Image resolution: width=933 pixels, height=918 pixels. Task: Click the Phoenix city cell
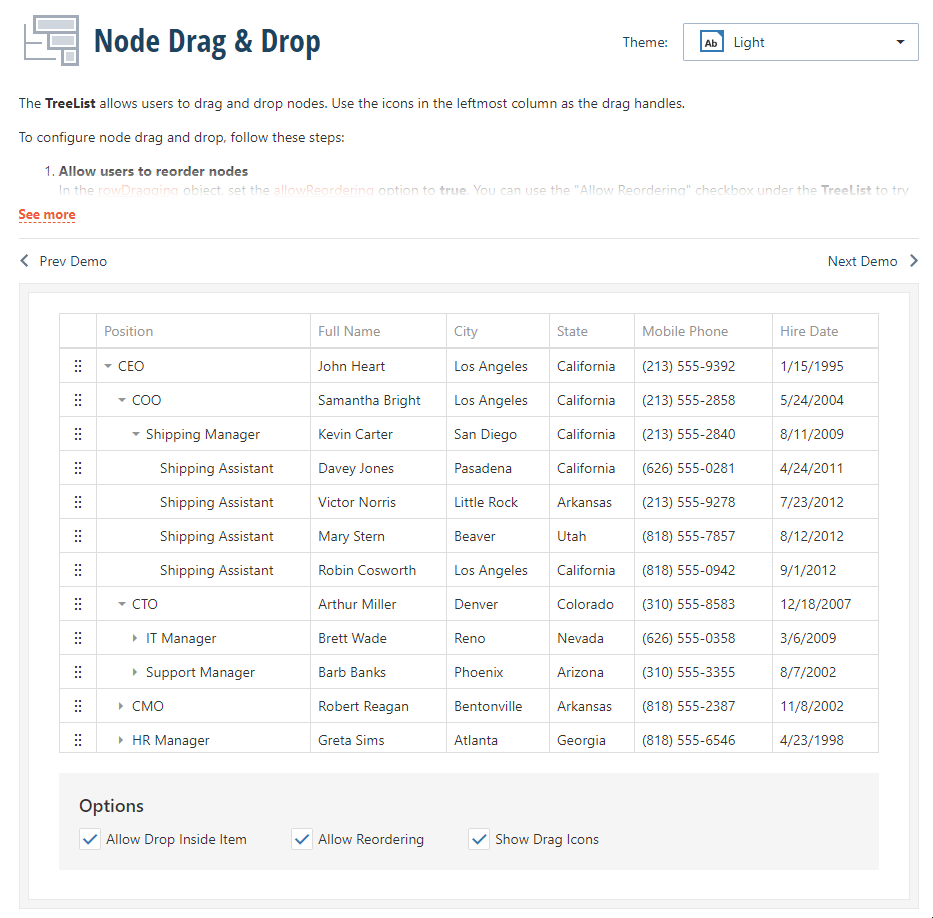point(498,672)
